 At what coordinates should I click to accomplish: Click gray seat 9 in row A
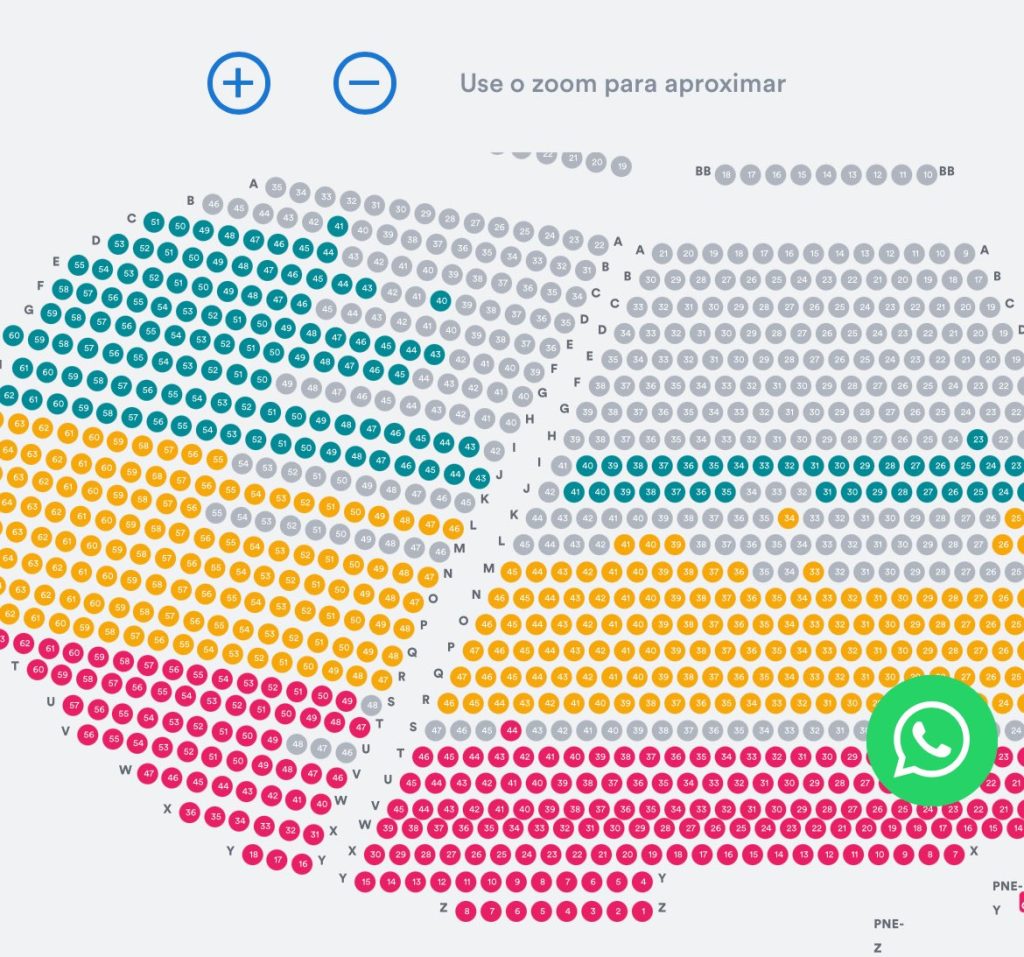(964, 253)
